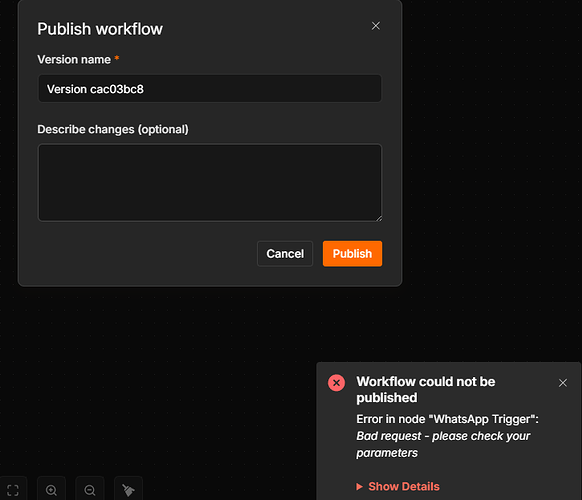Expand Show Details in error toast

click(x=398, y=486)
